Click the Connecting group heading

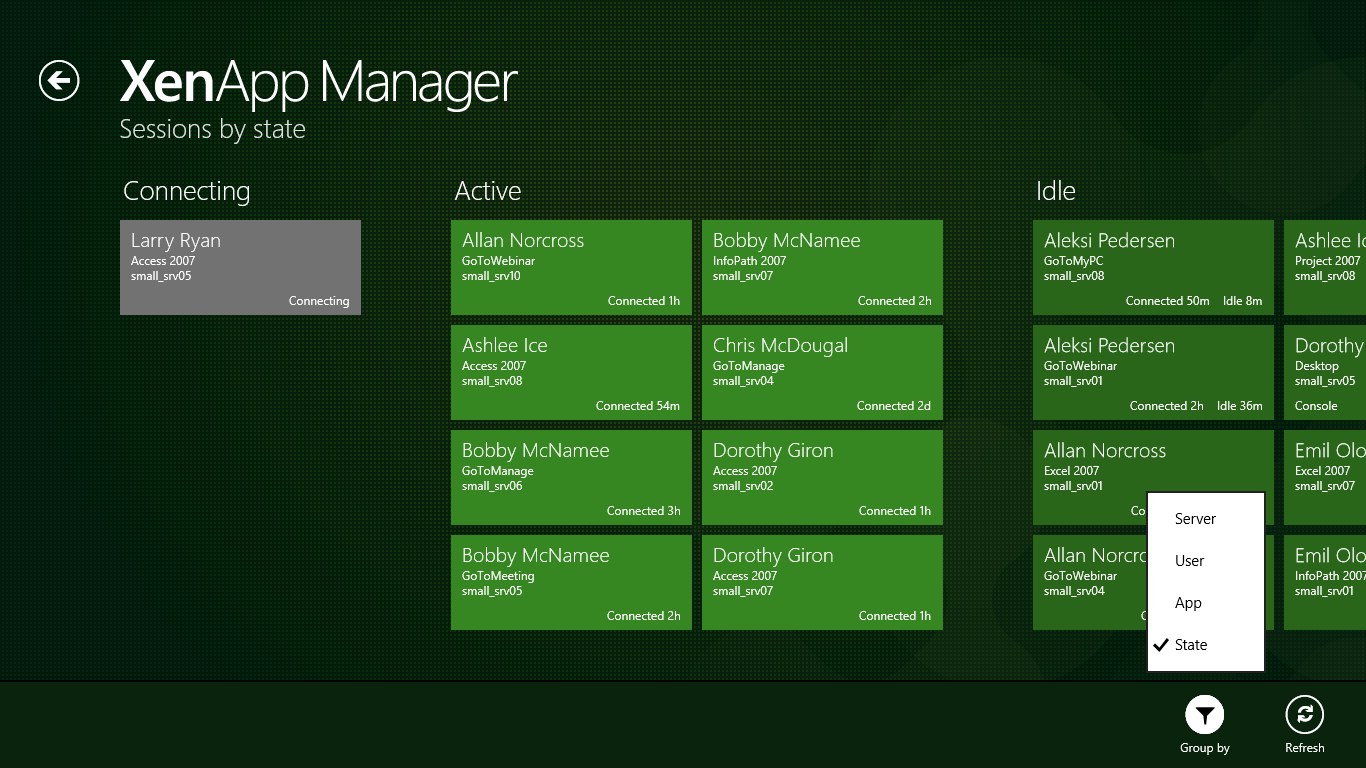[186, 191]
